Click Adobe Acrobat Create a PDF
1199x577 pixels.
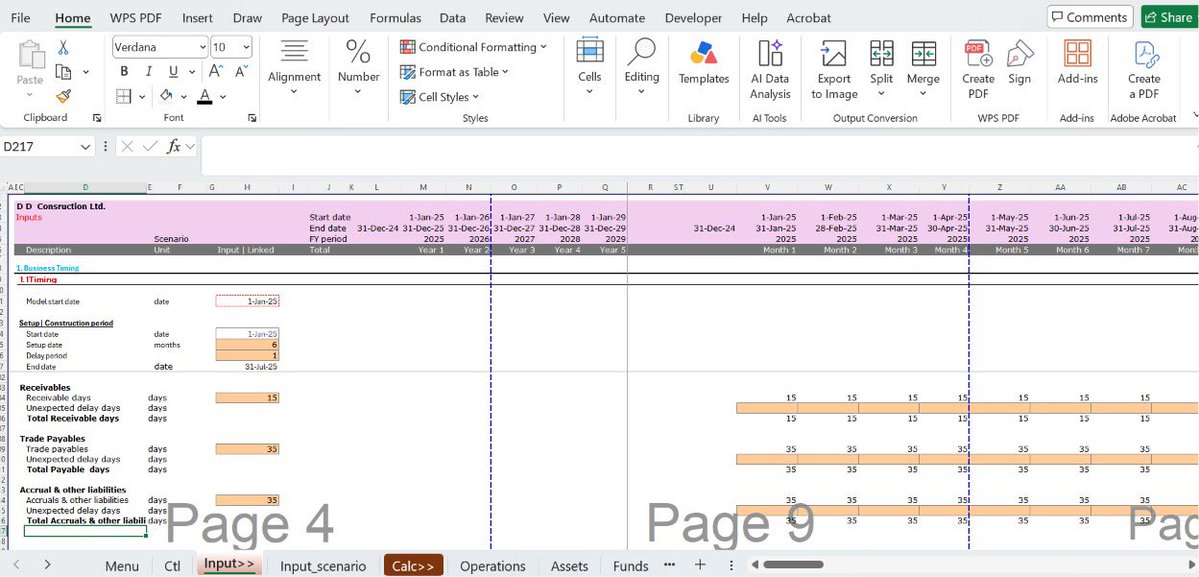(1144, 70)
